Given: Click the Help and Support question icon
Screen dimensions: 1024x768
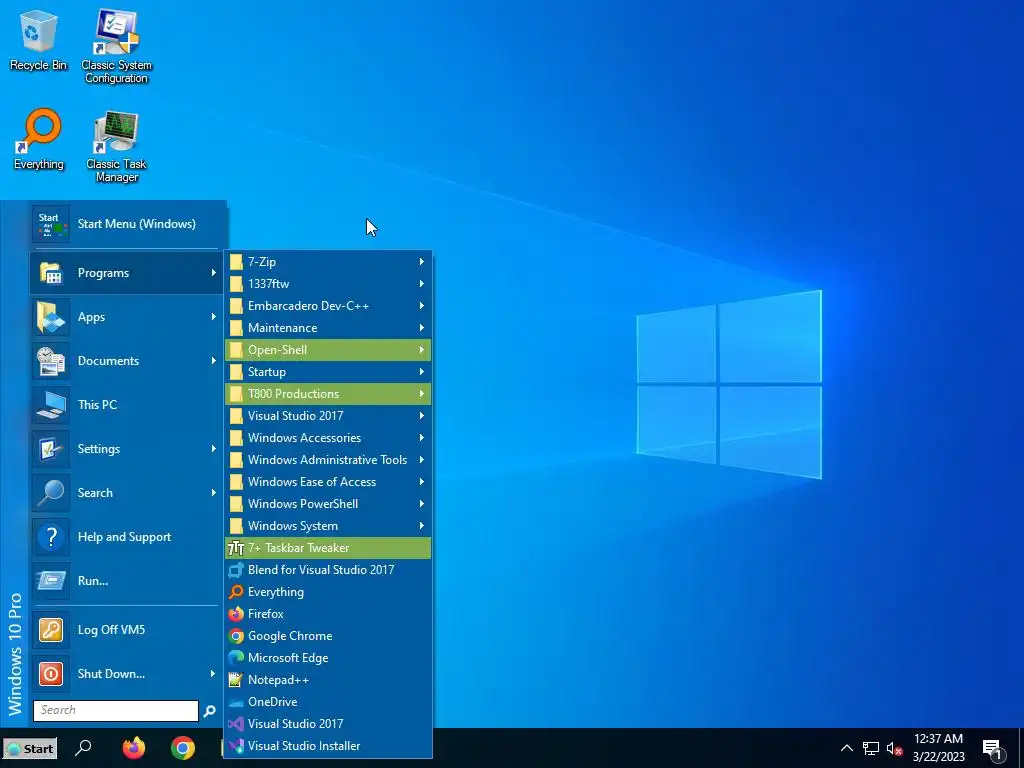Looking at the screenshot, I should click(x=51, y=537).
